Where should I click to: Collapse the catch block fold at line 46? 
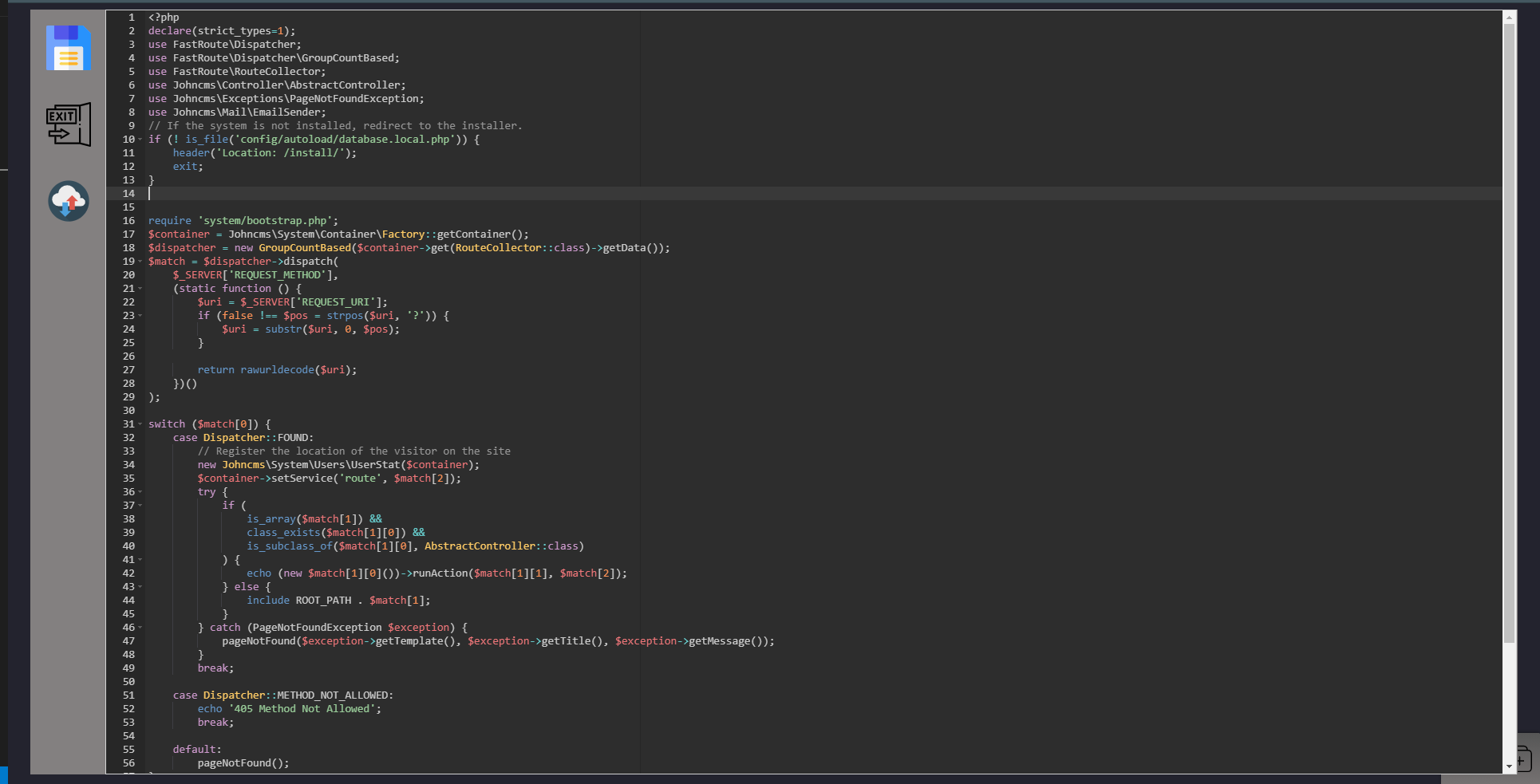pyautogui.click(x=140, y=628)
